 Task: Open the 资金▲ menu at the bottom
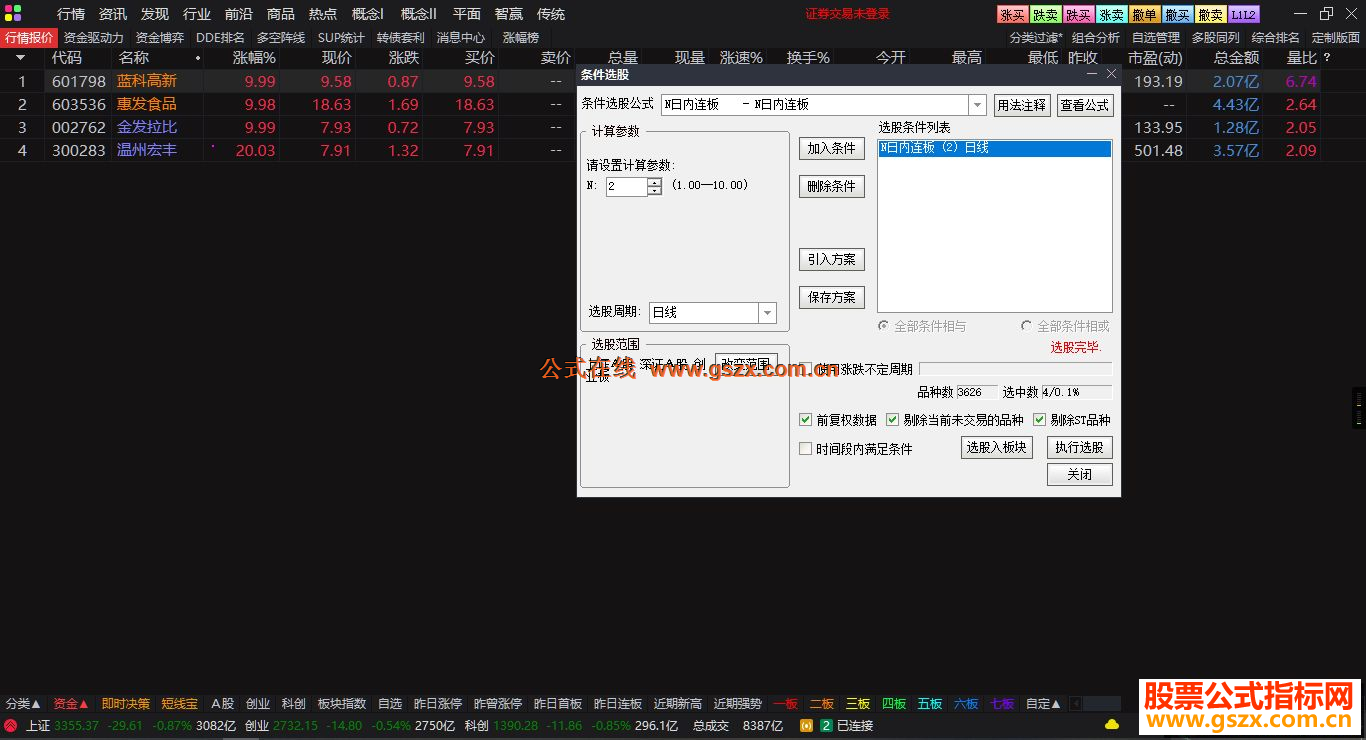tap(71, 704)
